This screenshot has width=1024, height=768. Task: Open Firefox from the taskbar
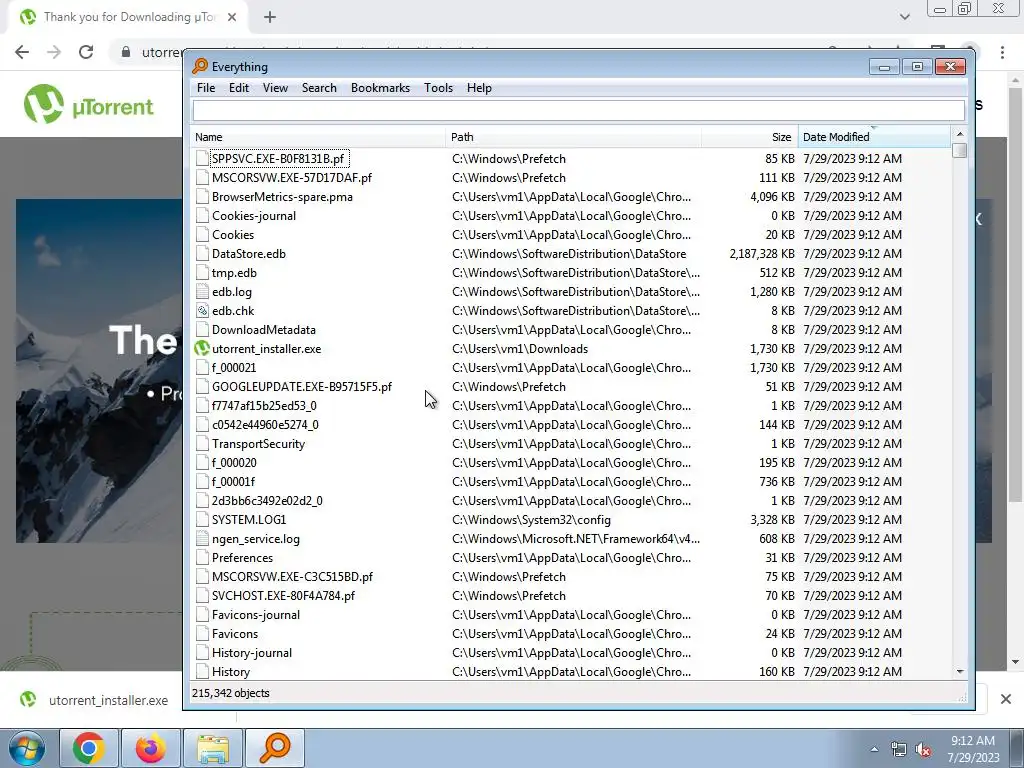click(x=150, y=748)
